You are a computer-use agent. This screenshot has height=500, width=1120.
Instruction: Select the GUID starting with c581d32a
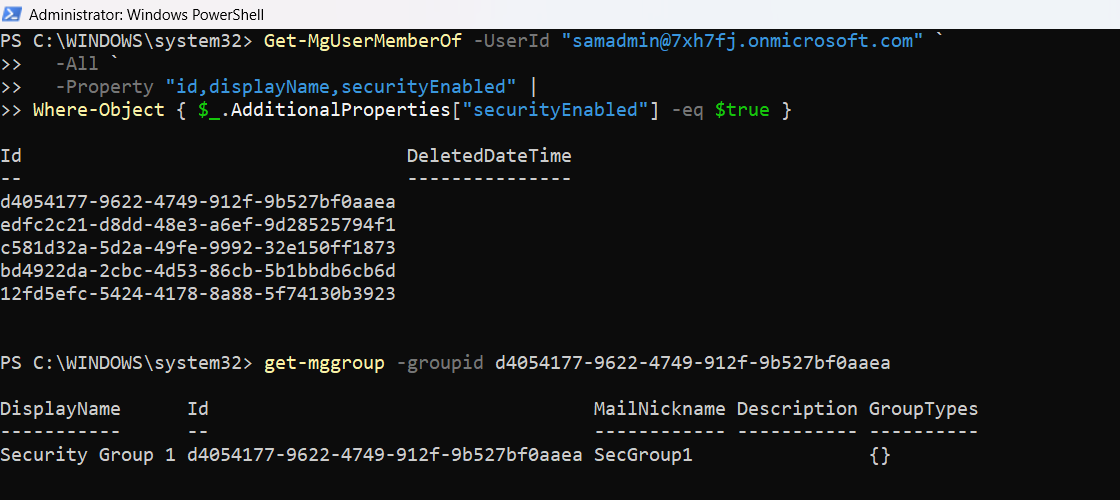[198, 248]
